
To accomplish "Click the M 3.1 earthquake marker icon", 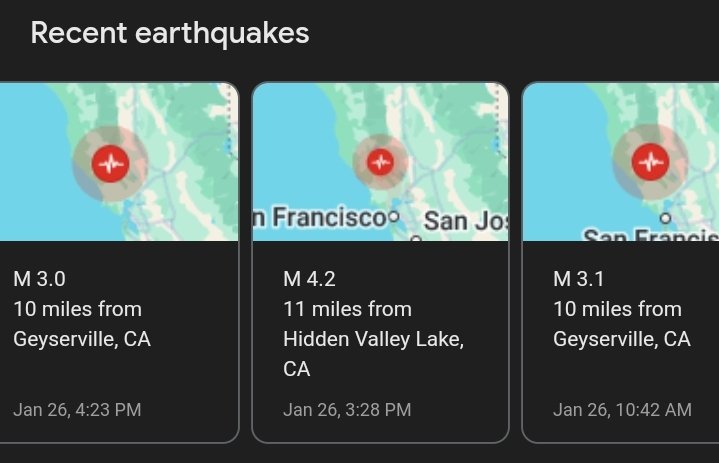I will tap(650, 162).
